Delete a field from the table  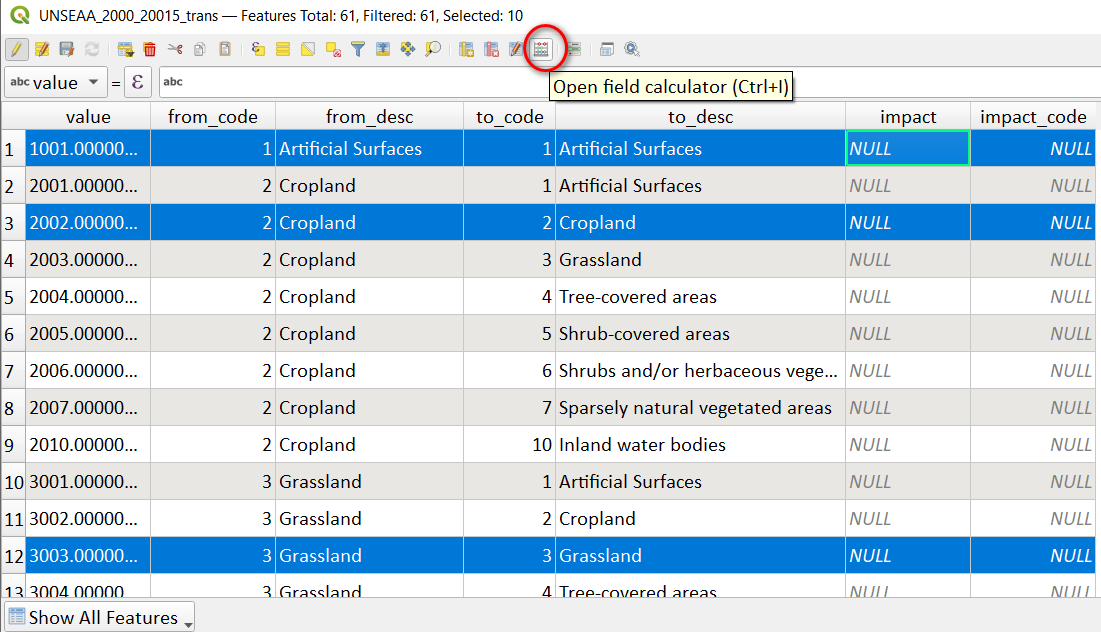click(492, 49)
